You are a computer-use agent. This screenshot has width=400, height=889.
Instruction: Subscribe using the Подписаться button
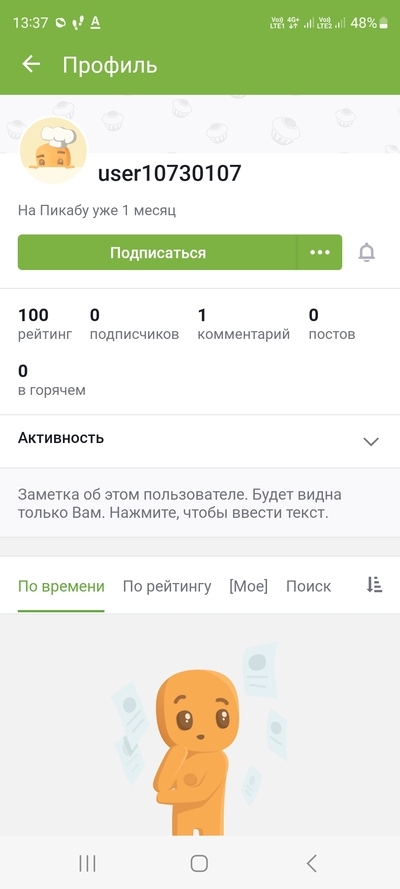click(x=158, y=252)
